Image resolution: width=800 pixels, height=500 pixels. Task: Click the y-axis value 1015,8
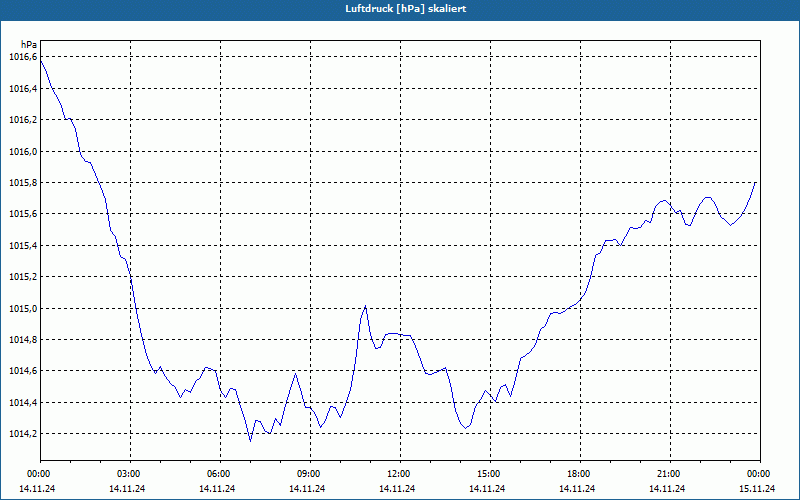point(23,183)
